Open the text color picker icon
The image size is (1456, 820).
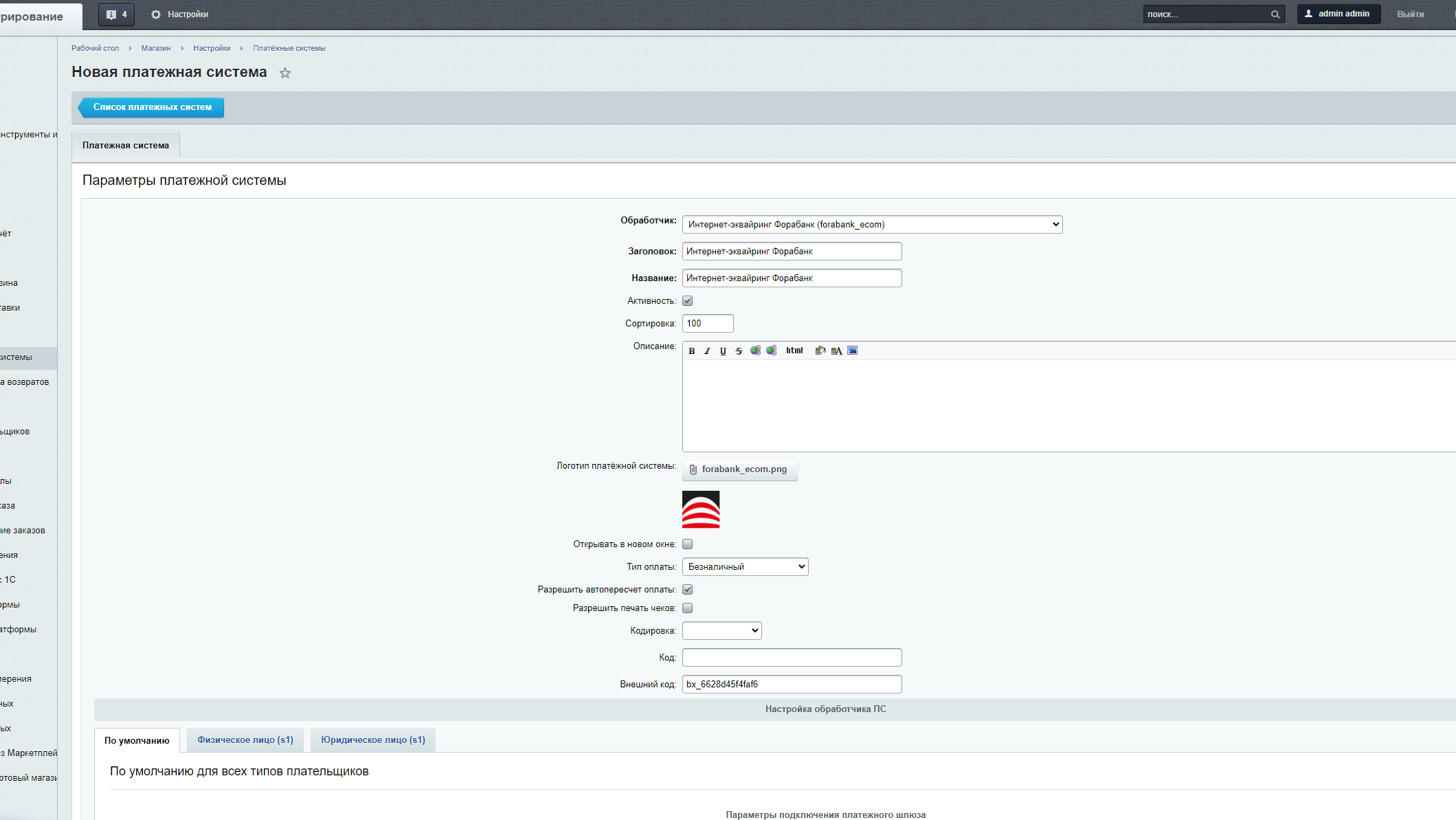coord(836,351)
